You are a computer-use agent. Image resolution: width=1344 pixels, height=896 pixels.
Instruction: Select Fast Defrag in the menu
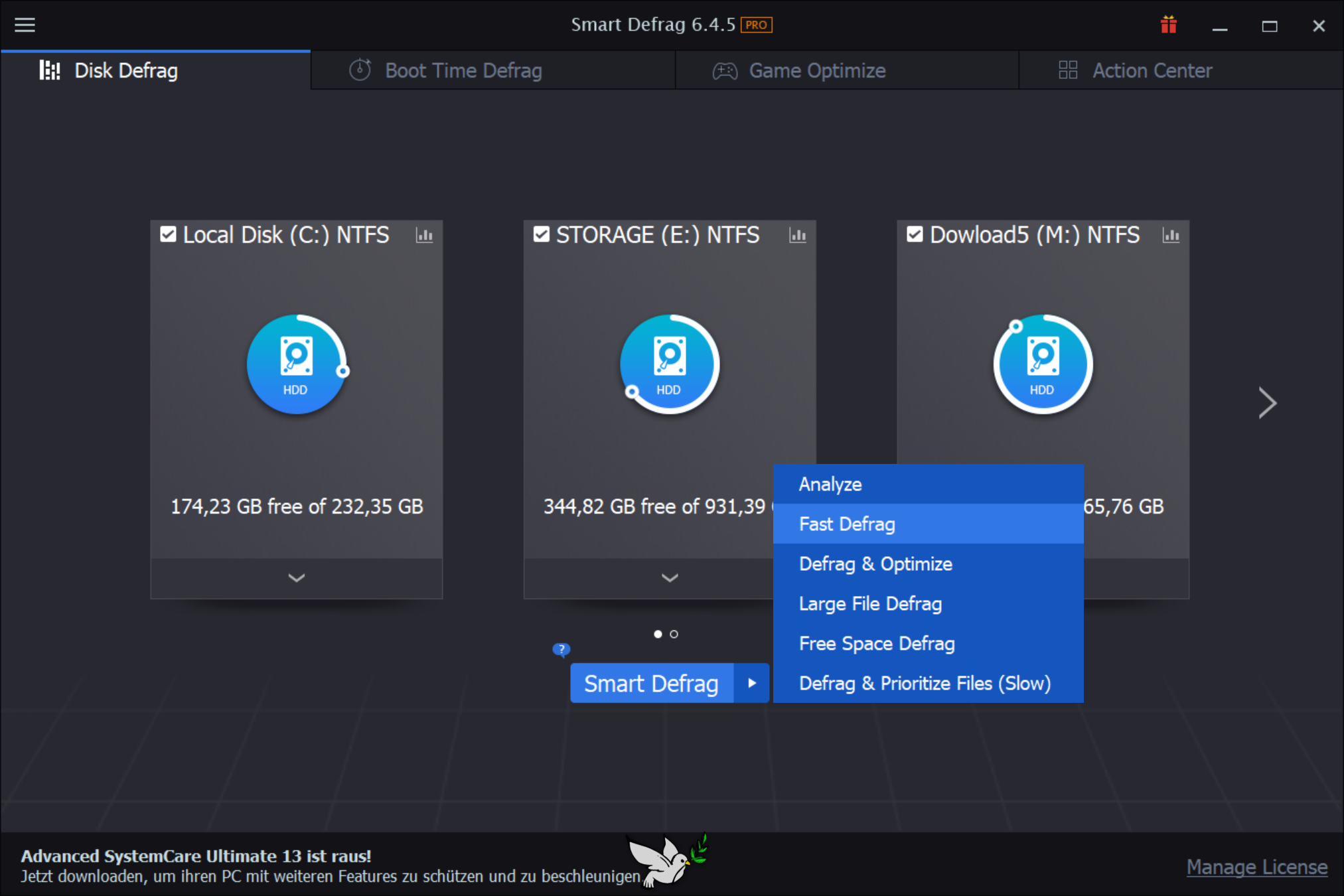[x=928, y=524]
